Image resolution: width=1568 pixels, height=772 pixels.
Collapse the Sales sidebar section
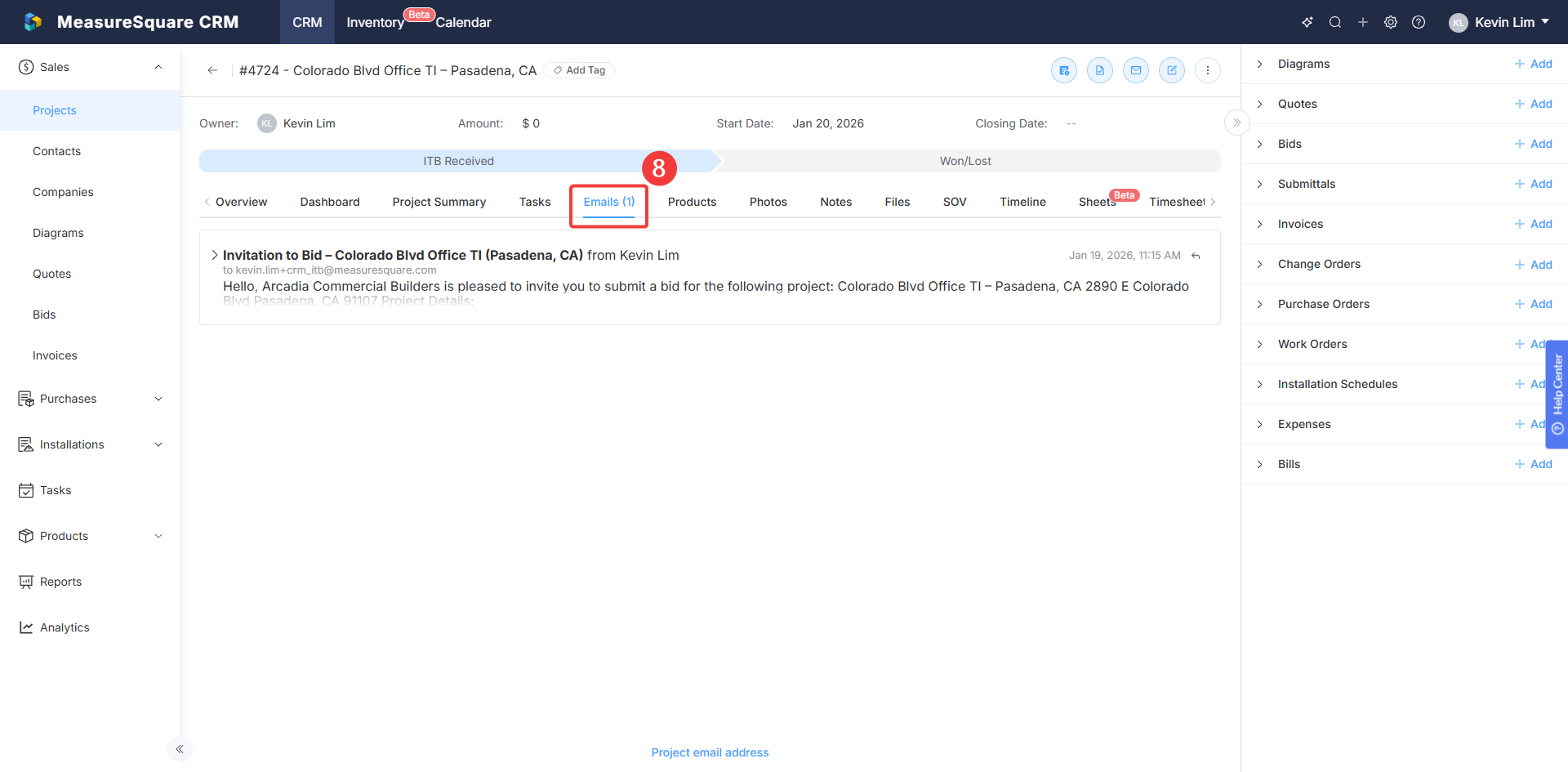pyautogui.click(x=158, y=67)
